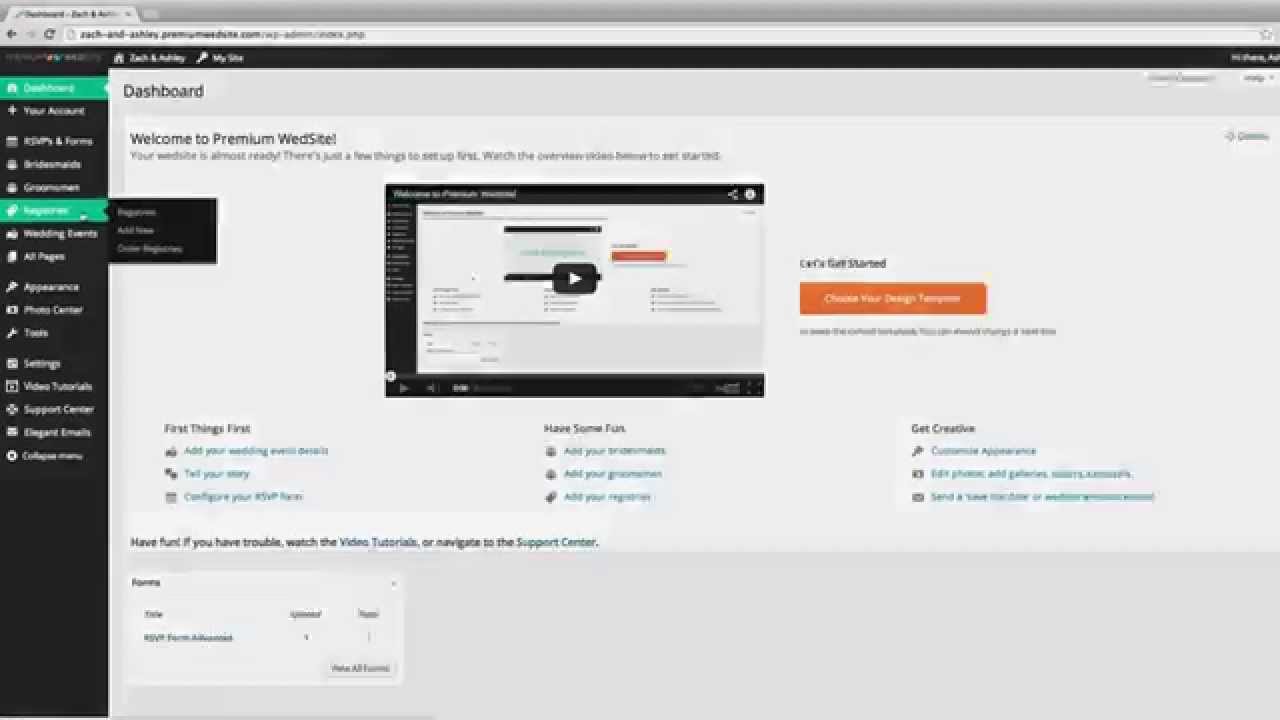Click the All Pages sidebar icon

pyautogui.click(x=12, y=257)
